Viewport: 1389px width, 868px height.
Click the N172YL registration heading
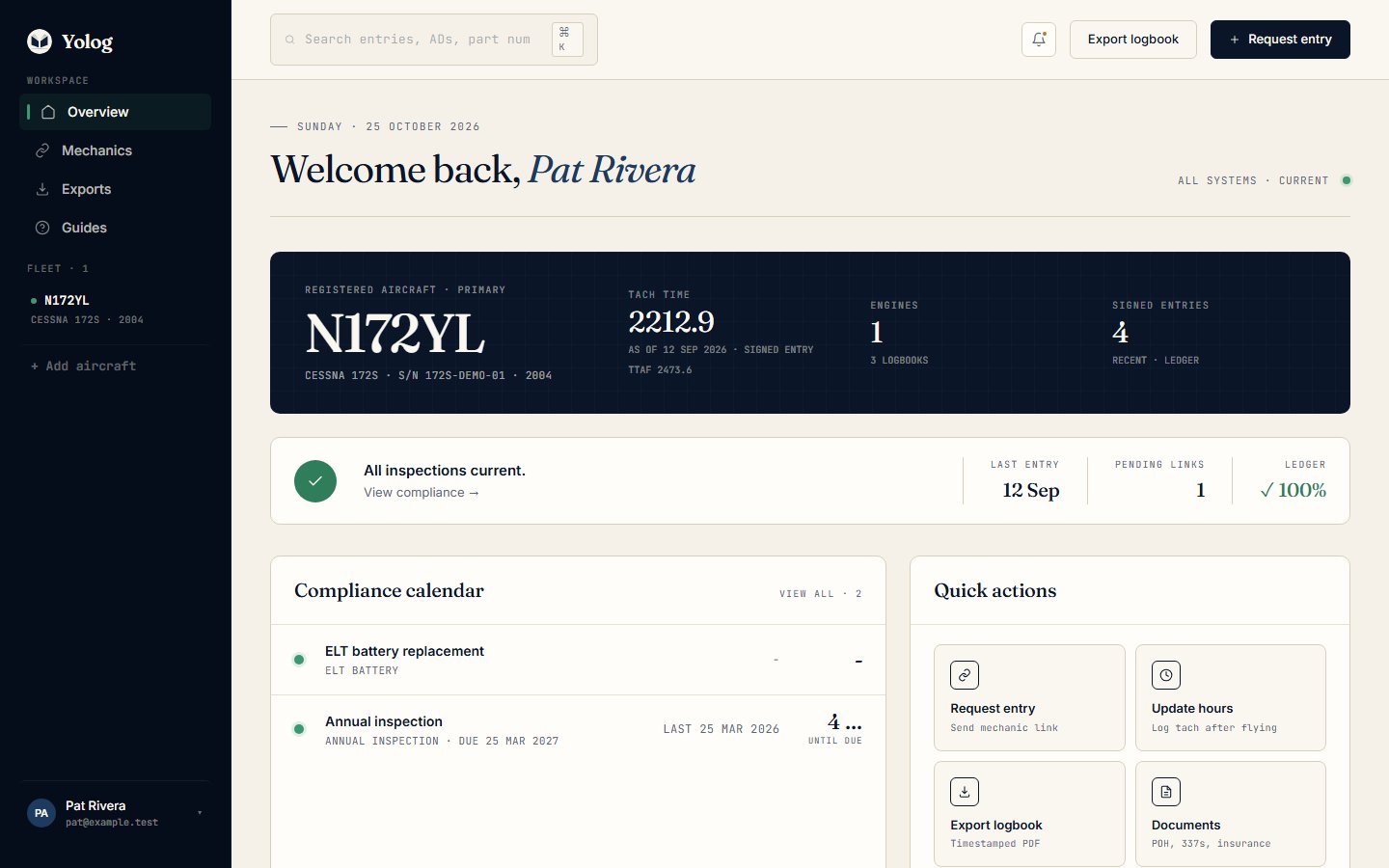coord(395,334)
